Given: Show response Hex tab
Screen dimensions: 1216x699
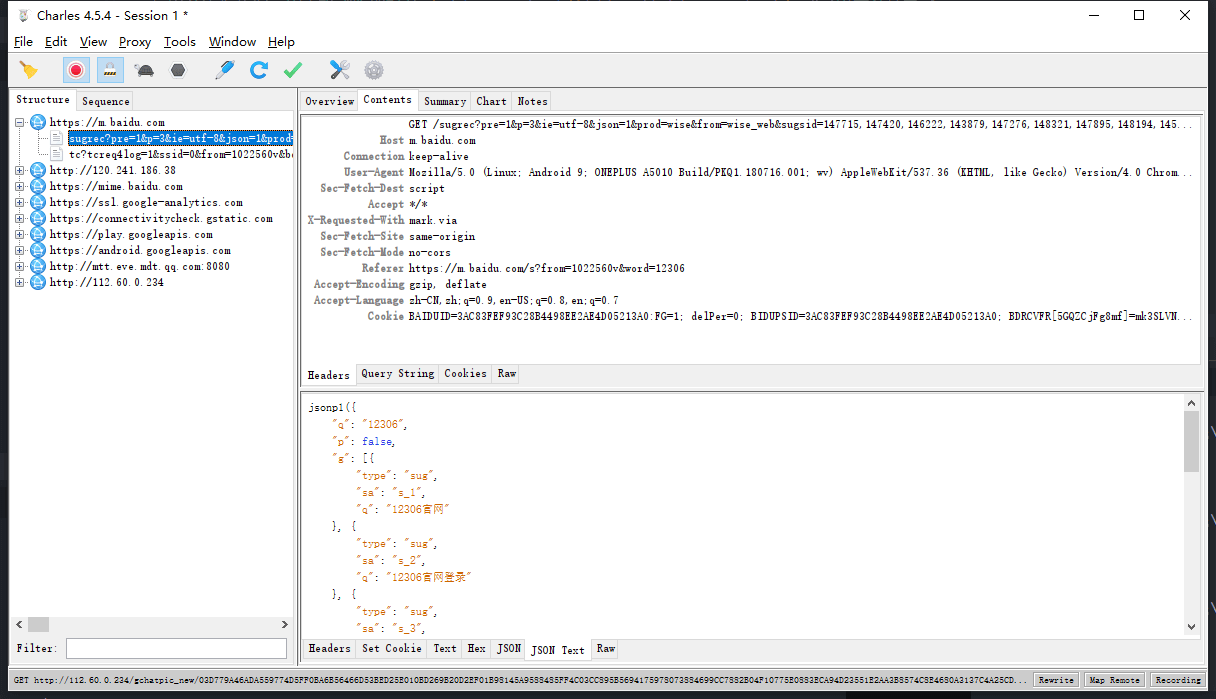Looking at the screenshot, I should point(477,649).
